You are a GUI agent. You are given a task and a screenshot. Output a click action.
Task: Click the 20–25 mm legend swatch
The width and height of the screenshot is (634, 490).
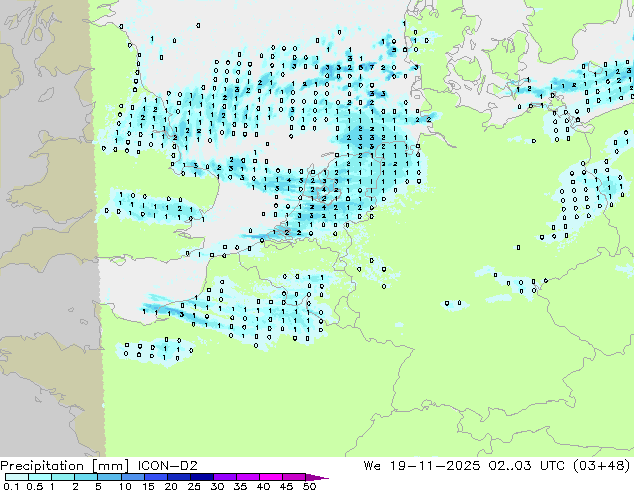pos(178,477)
